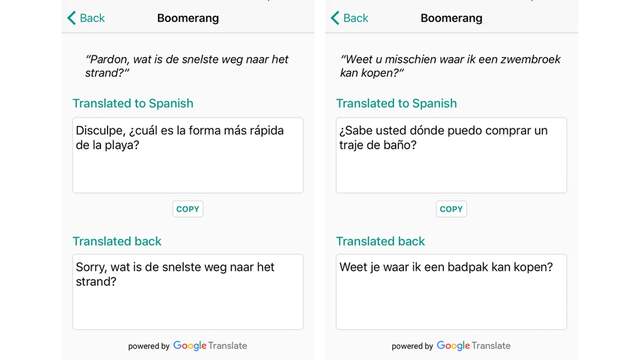
Task: Click the badpak translated-back text box
Action: 451,292
